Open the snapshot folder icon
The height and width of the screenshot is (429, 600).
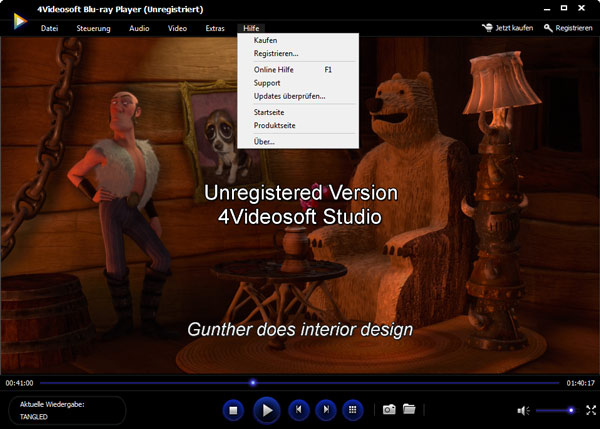tap(408, 410)
